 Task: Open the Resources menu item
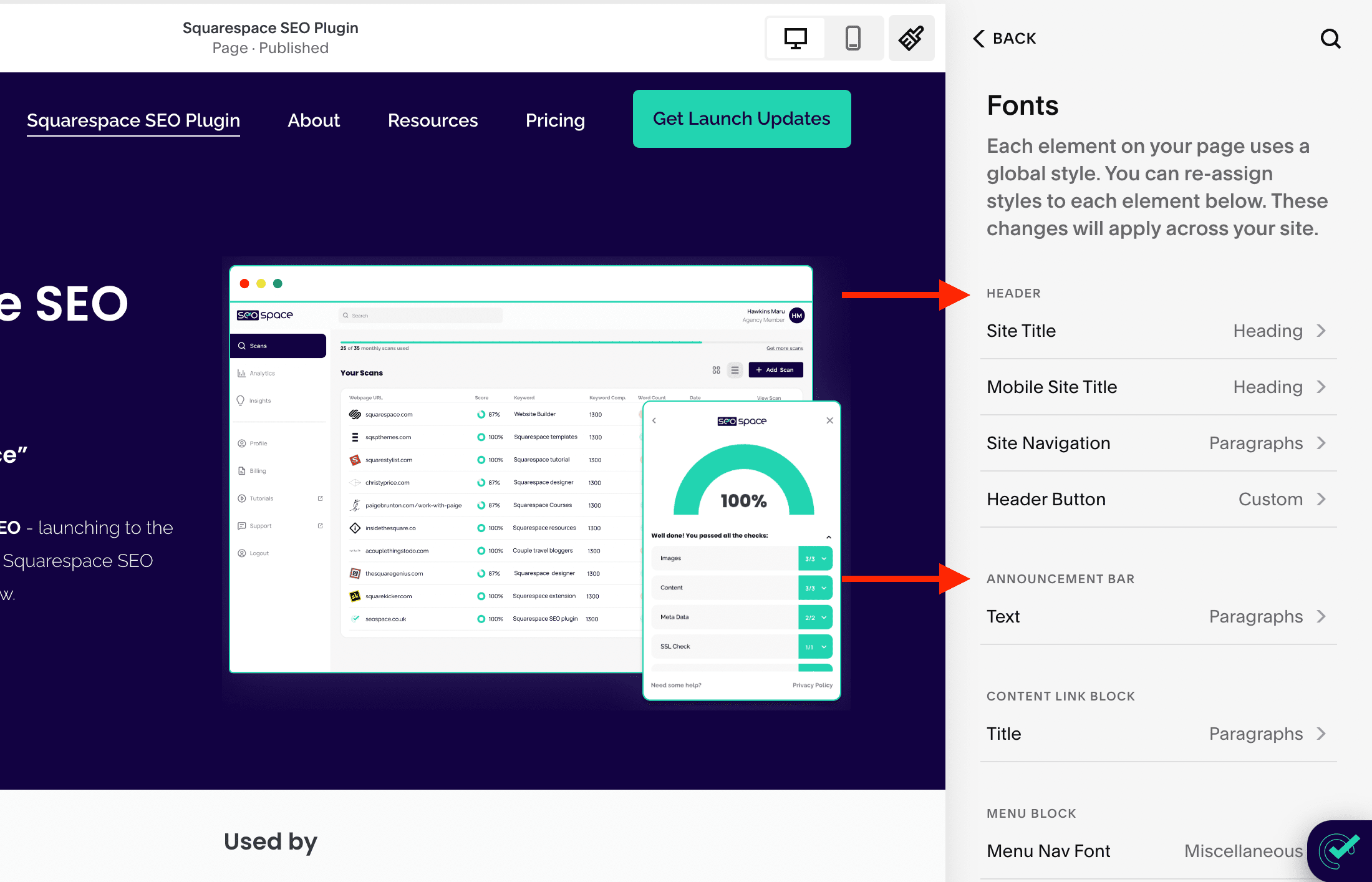433,120
